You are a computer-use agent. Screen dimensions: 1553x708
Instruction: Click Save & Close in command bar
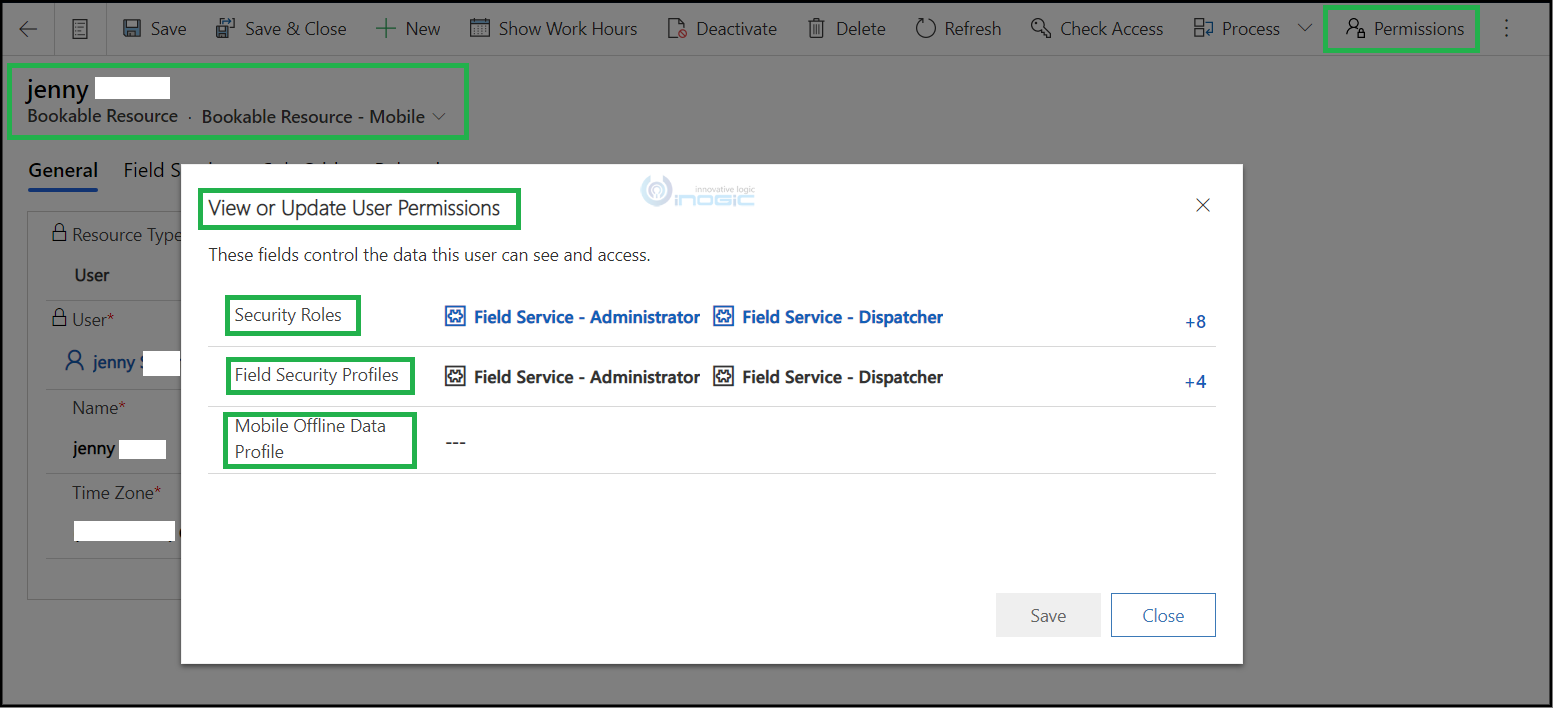click(281, 29)
